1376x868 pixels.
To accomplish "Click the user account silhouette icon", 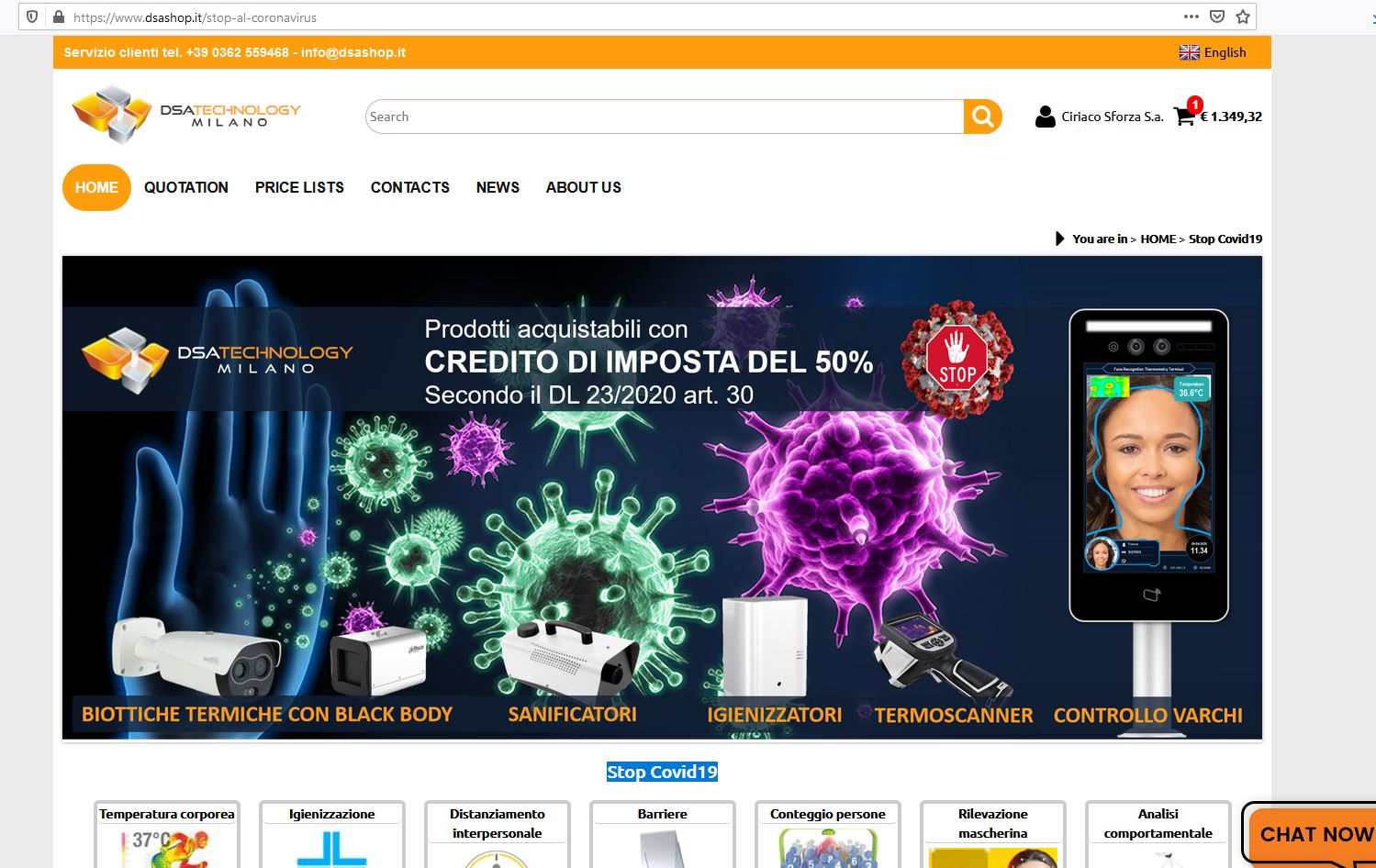I will (1045, 117).
